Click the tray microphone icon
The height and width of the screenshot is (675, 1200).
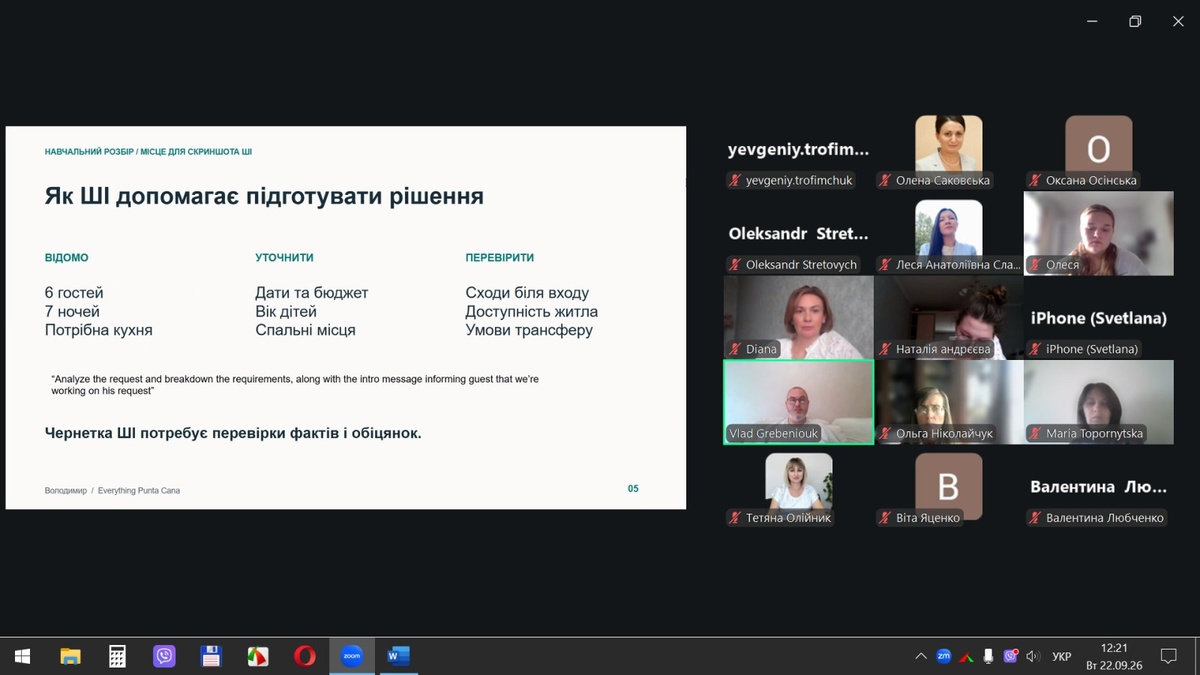tap(988, 656)
